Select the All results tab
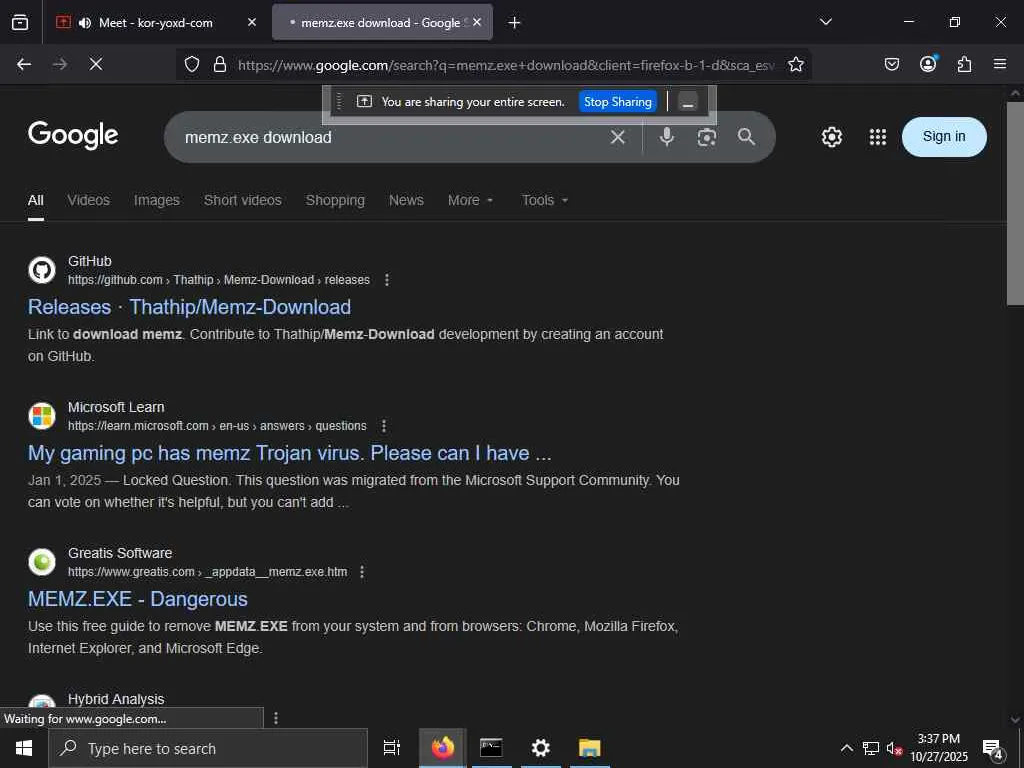The height and width of the screenshot is (768, 1024). 36,200
